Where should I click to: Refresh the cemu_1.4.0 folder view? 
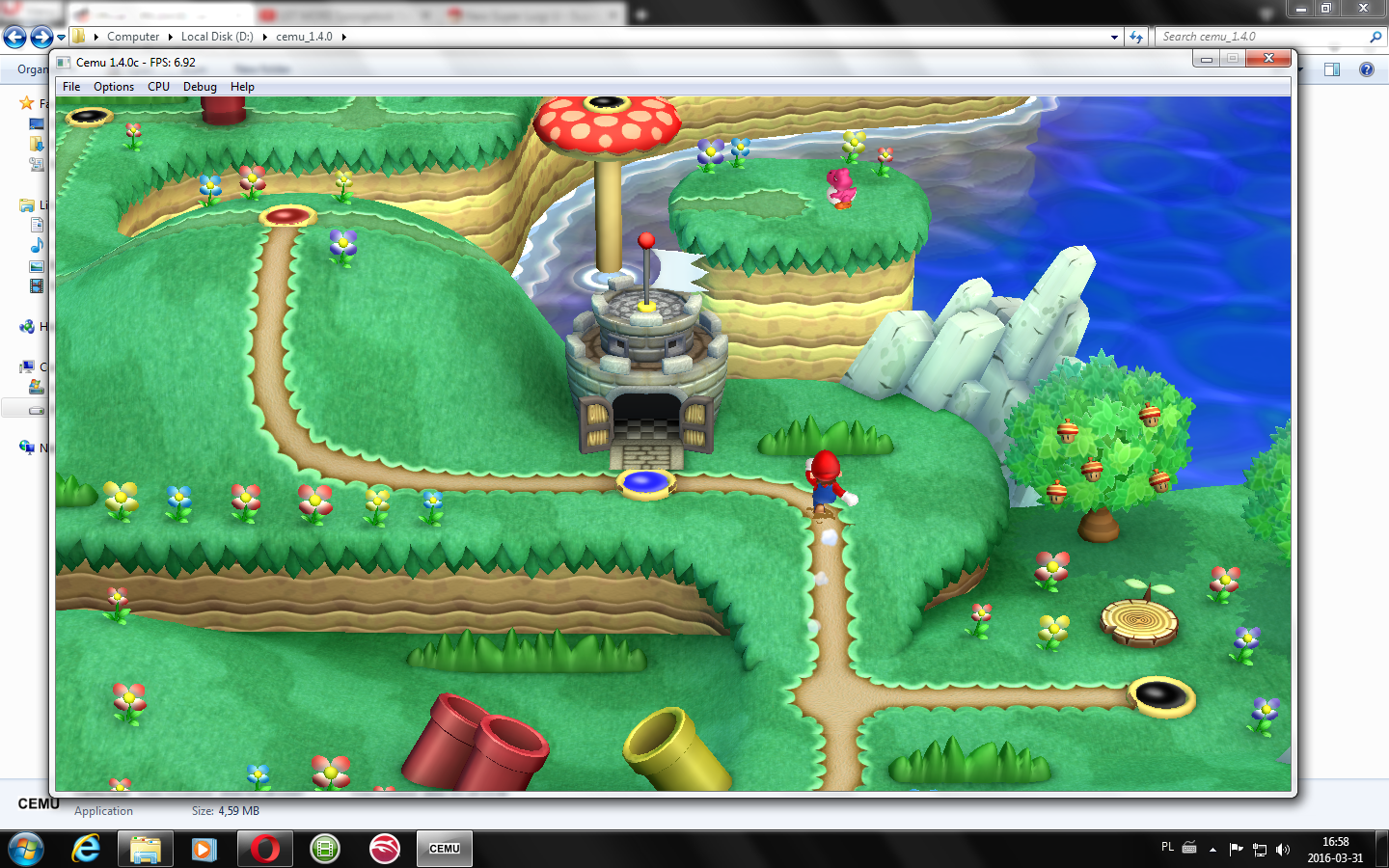1136,38
